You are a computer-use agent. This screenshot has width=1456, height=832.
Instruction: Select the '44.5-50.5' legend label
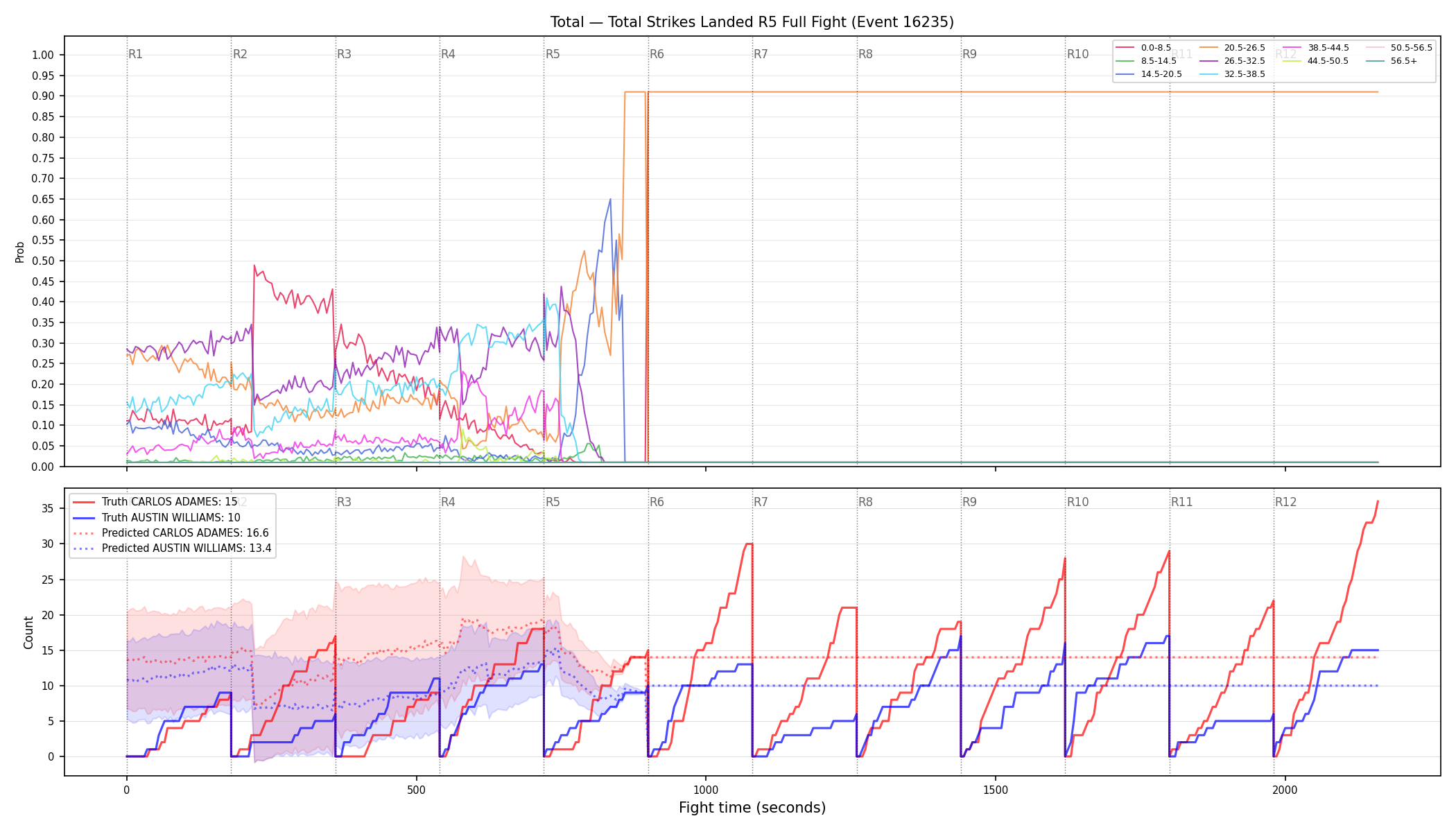pos(1328,61)
